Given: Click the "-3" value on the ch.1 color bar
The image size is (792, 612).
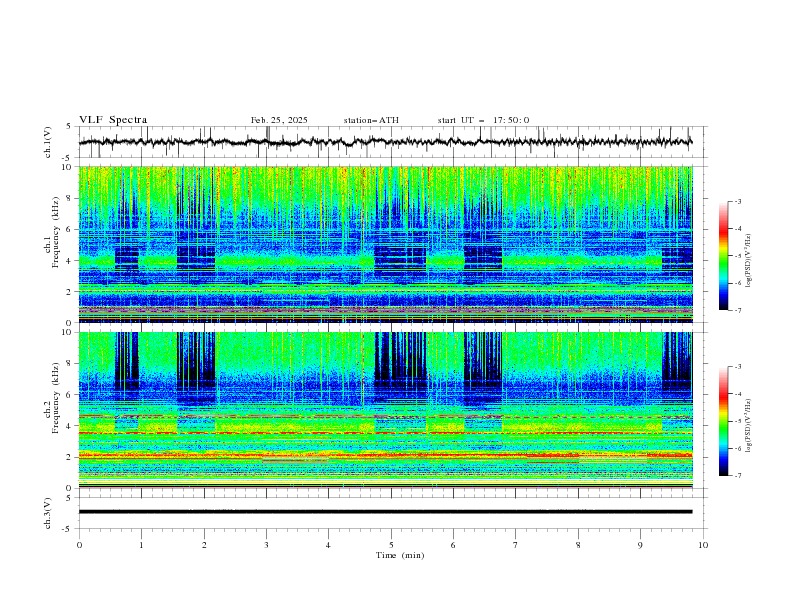Looking at the screenshot, I should pyautogui.click(x=738, y=201).
